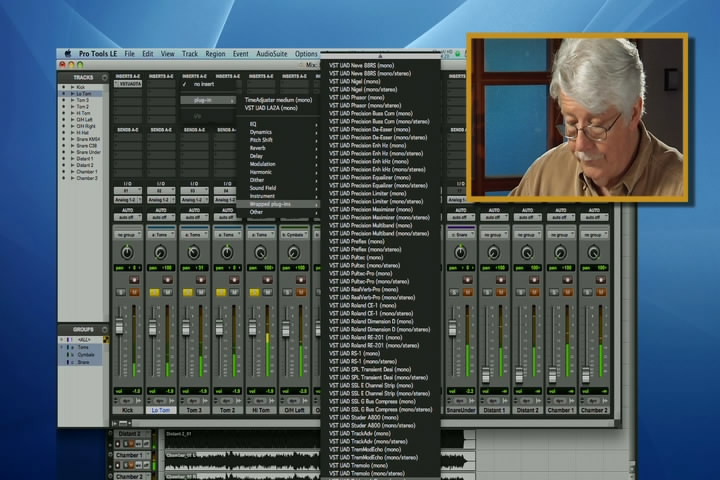Click the scroll-up arrow atop the plug-in list

[x=380, y=56]
